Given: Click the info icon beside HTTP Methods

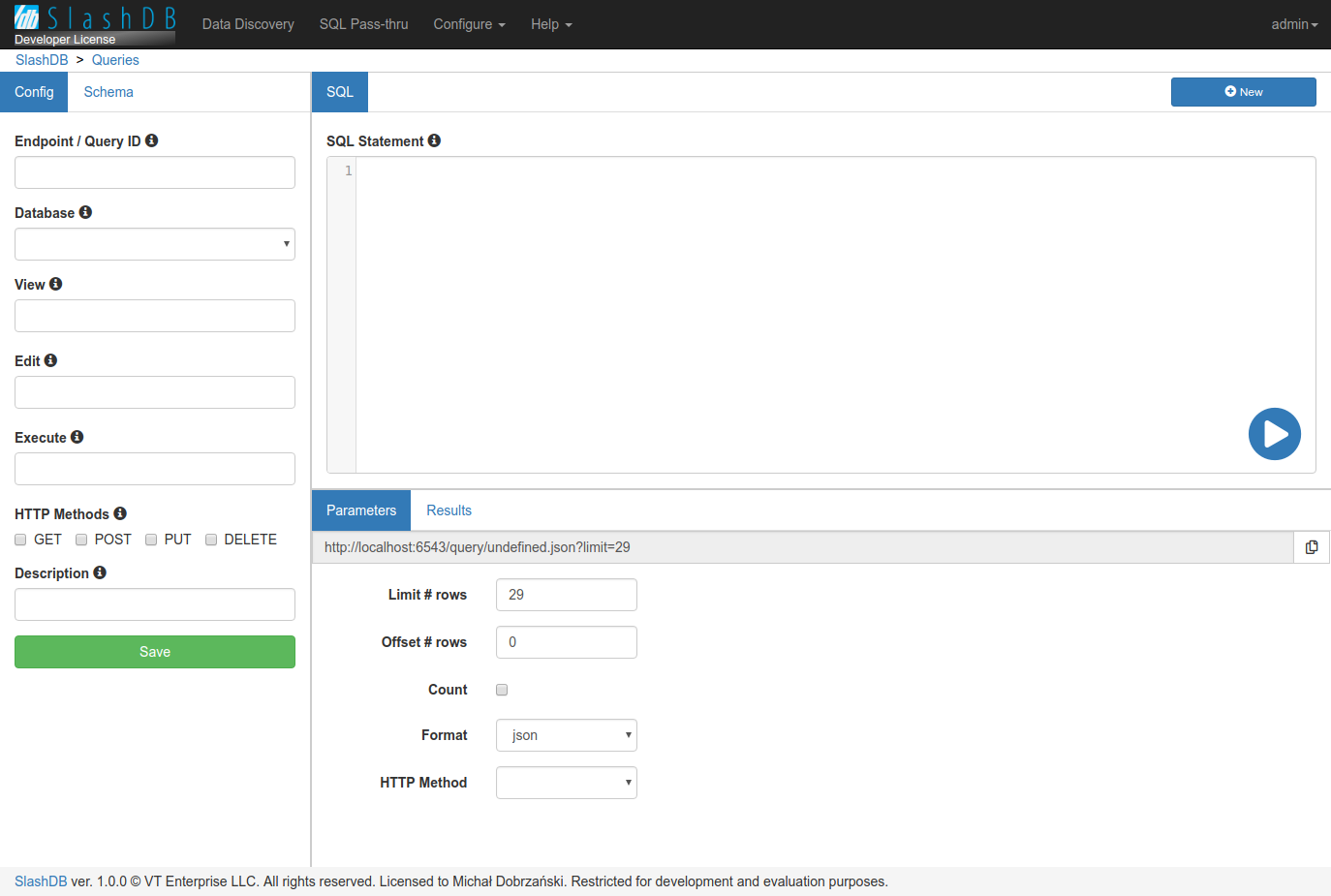Looking at the screenshot, I should click(x=120, y=513).
